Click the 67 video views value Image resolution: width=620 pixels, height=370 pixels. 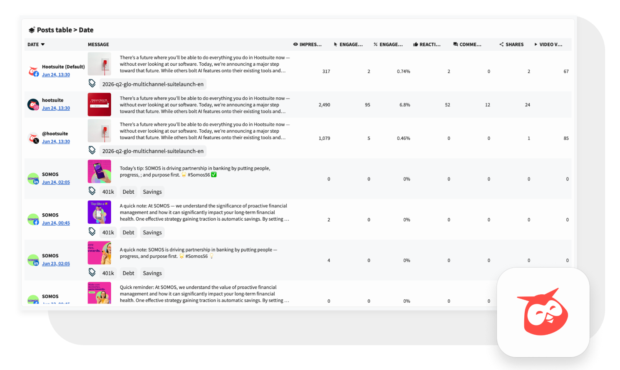point(566,71)
